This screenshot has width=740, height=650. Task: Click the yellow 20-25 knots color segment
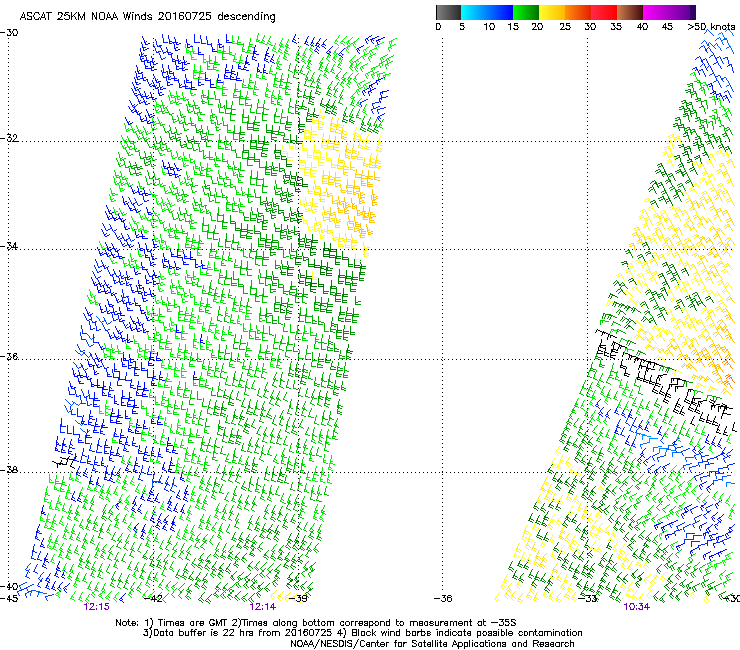click(552, 12)
